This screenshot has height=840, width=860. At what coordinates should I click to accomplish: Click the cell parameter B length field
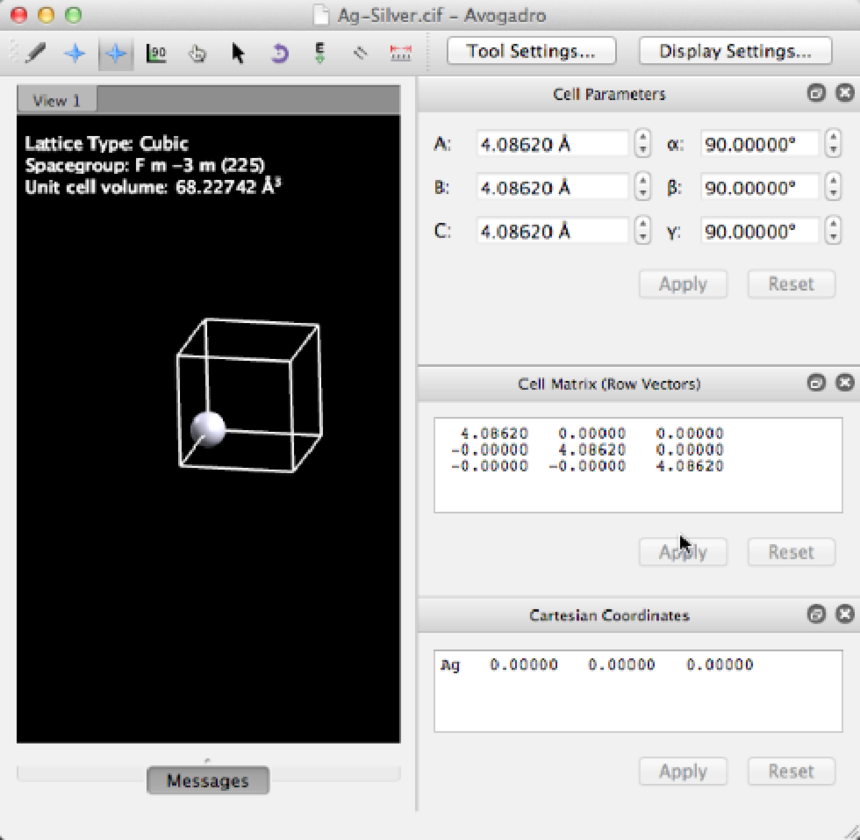pyautogui.click(x=552, y=188)
